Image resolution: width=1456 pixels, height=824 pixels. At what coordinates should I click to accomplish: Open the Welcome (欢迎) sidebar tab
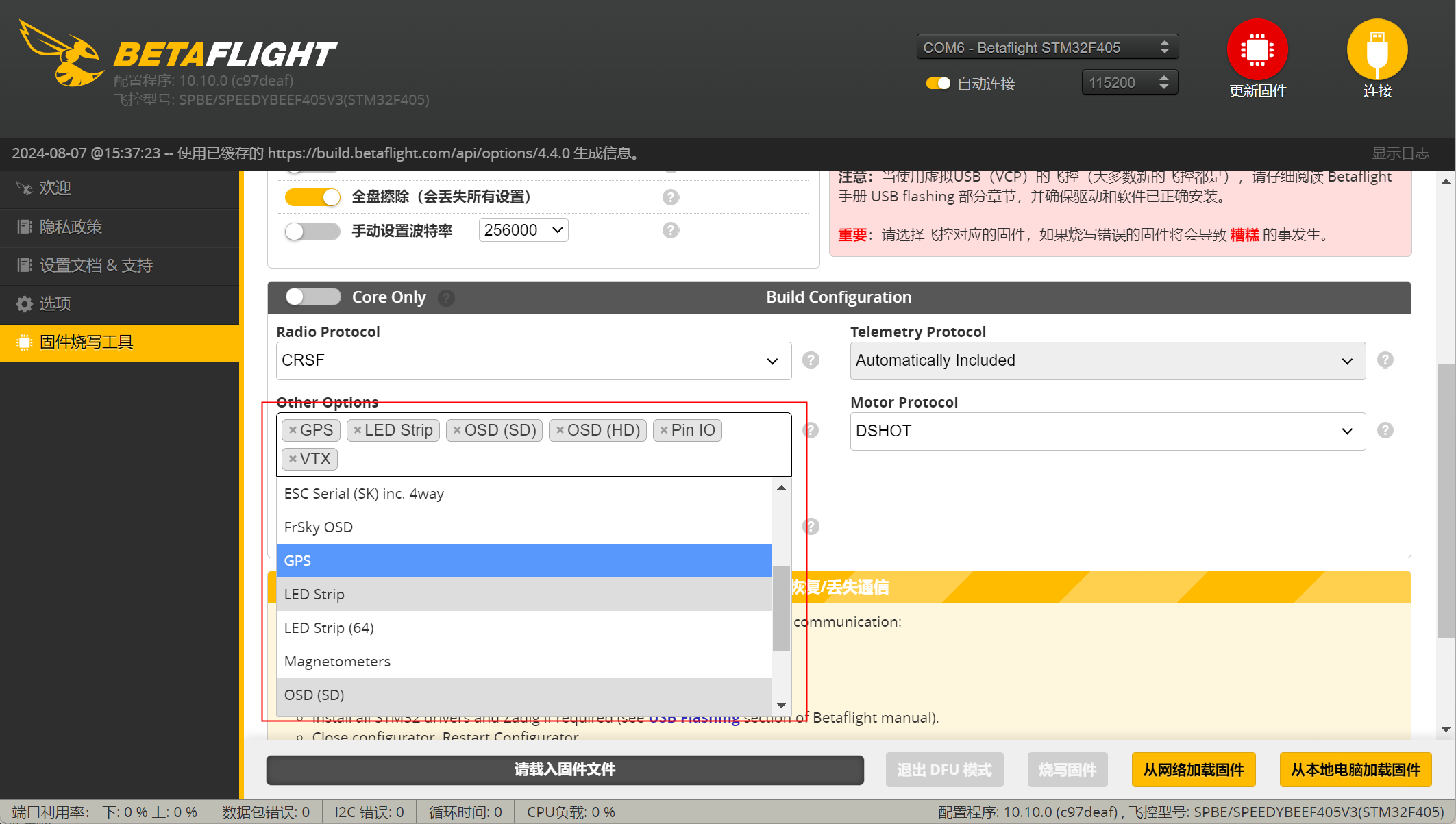120,188
